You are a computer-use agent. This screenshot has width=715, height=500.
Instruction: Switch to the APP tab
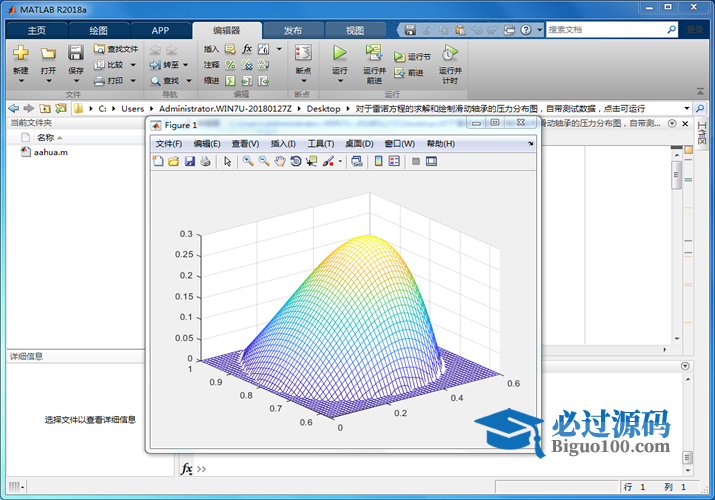[161, 30]
